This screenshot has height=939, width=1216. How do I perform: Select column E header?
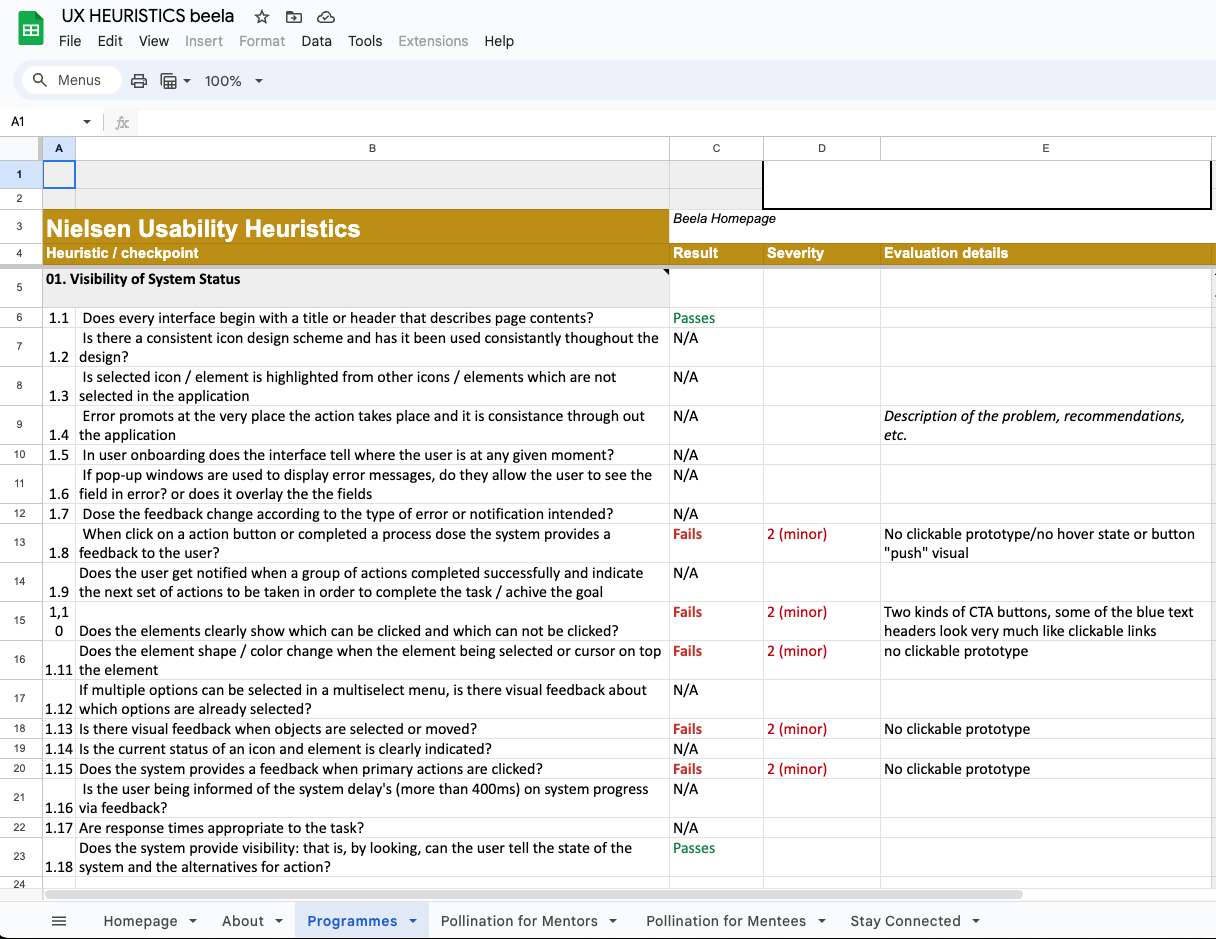point(1046,148)
